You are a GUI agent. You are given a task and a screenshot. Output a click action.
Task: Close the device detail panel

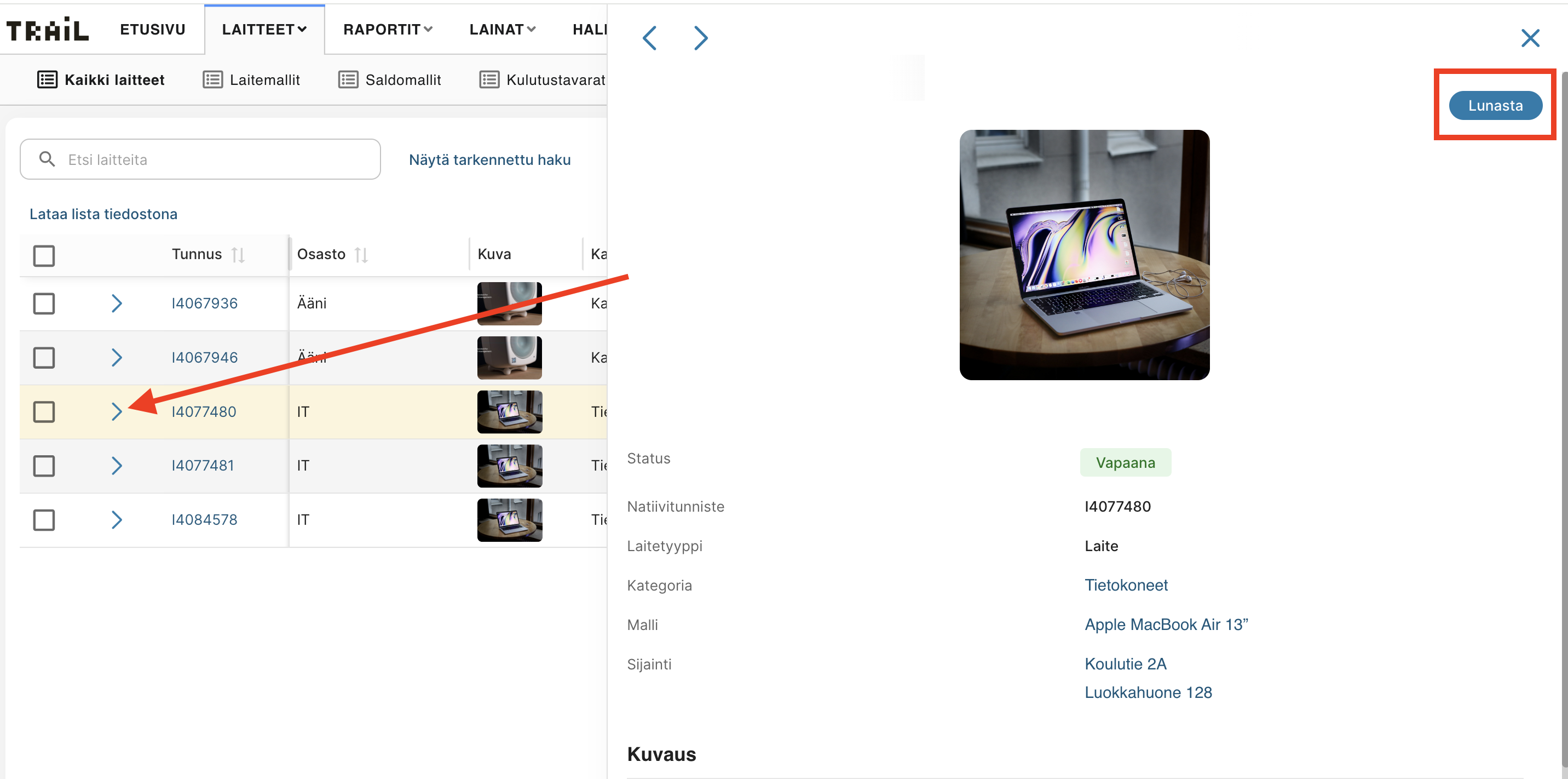tap(1530, 38)
